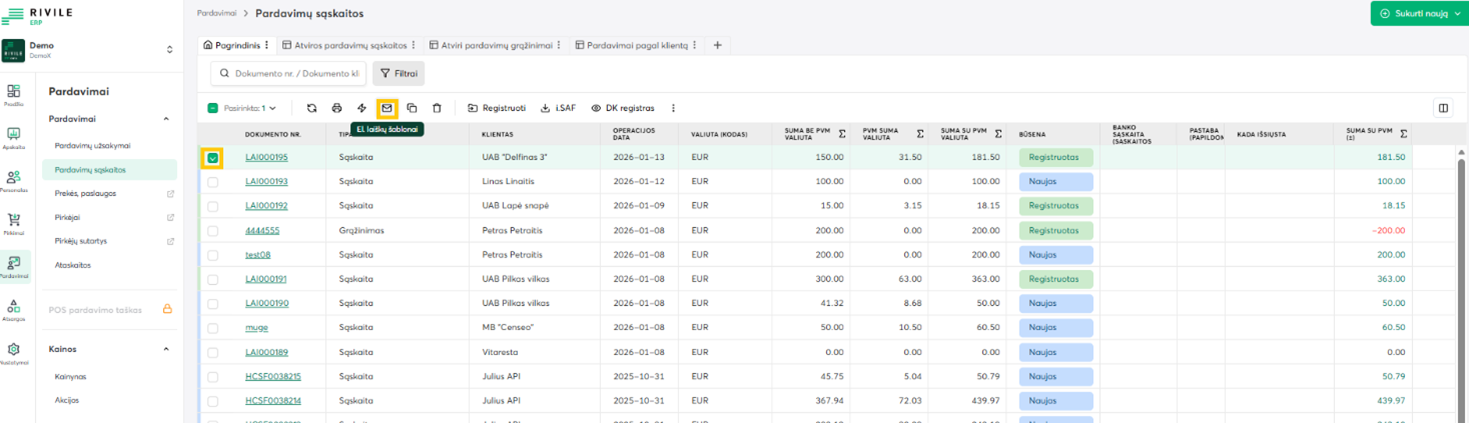Click the refresh icon in toolbar

[x=312, y=108]
